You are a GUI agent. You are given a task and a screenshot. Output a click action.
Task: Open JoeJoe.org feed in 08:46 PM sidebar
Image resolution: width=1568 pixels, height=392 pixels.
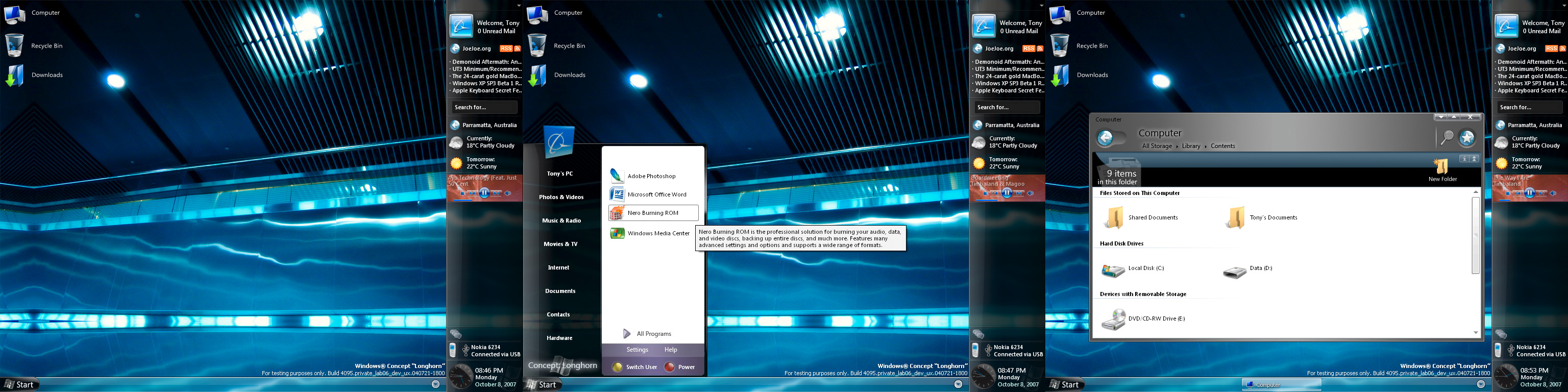(477, 48)
